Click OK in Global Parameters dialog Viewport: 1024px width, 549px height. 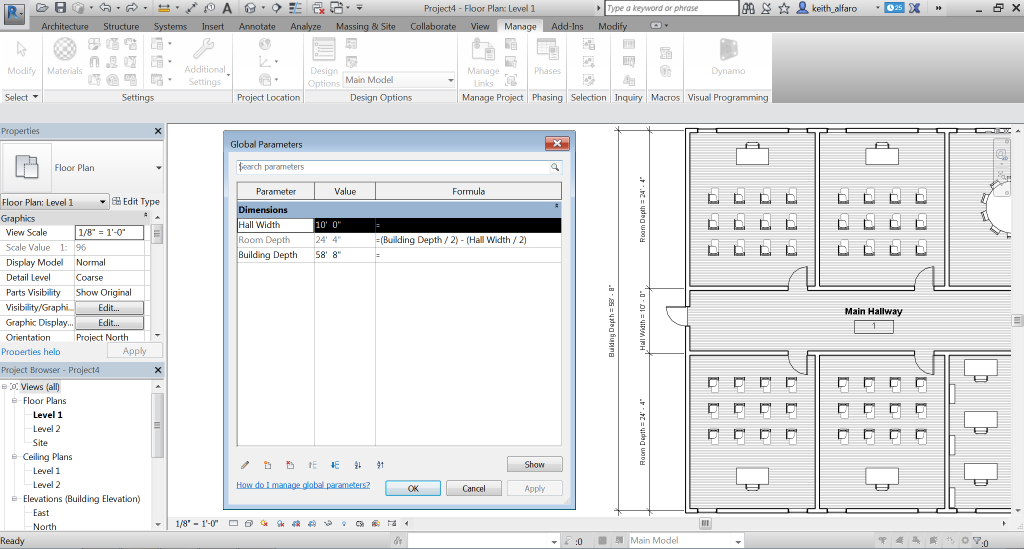pyautogui.click(x=413, y=488)
